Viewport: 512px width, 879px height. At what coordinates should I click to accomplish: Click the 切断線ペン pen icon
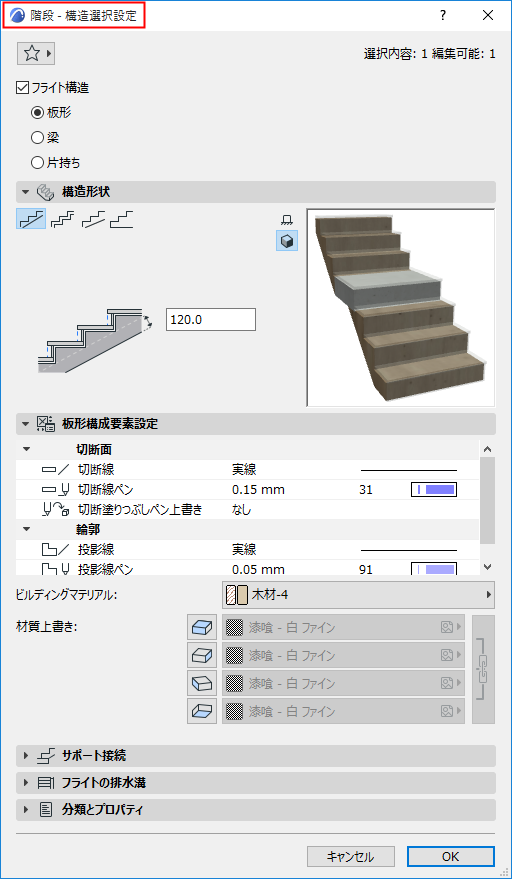56,490
